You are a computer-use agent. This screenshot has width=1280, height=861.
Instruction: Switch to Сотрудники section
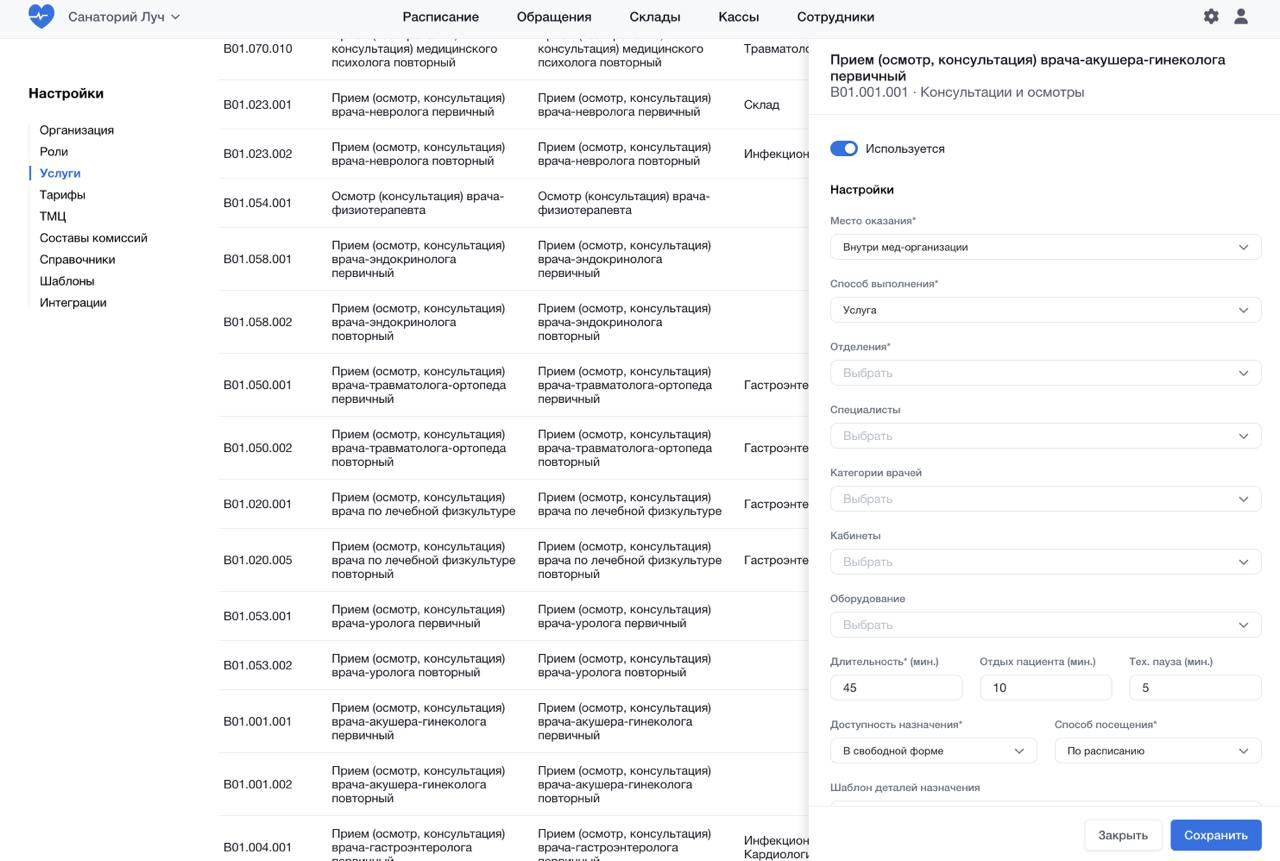coord(835,17)
